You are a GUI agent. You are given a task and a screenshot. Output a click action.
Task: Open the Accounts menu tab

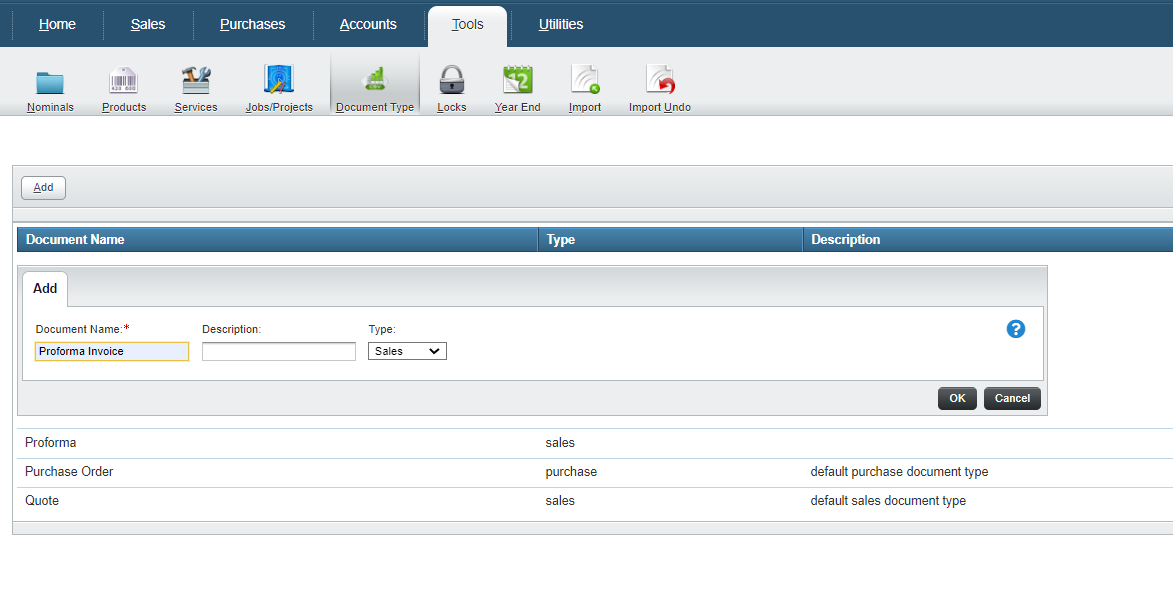[x=368, y=24]
